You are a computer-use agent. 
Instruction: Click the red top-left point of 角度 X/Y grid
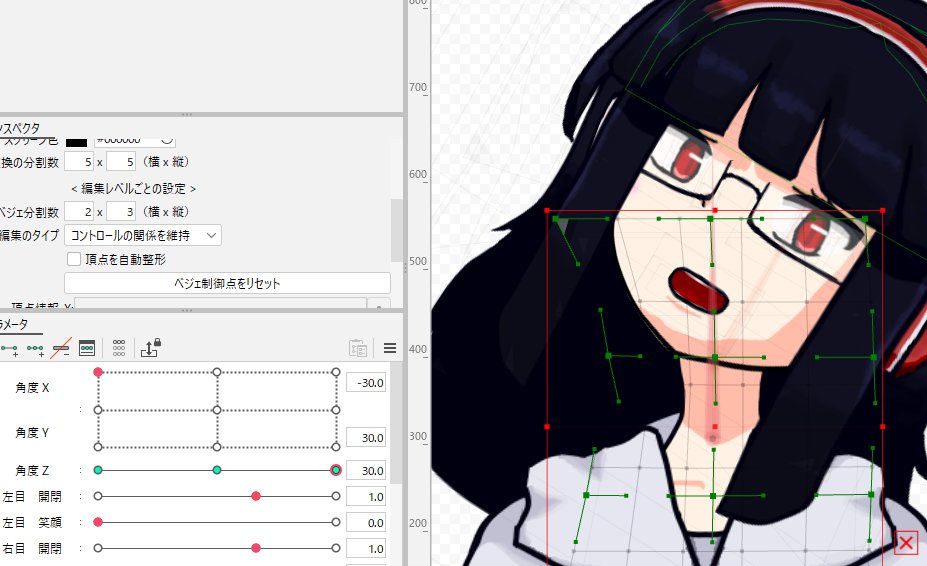[98, 372]
